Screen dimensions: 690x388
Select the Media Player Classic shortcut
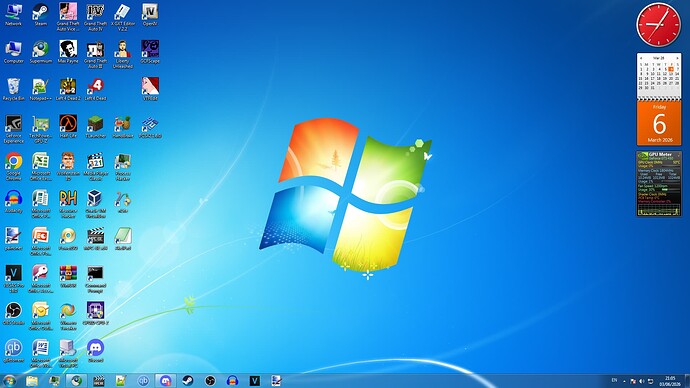click(95, 166)
